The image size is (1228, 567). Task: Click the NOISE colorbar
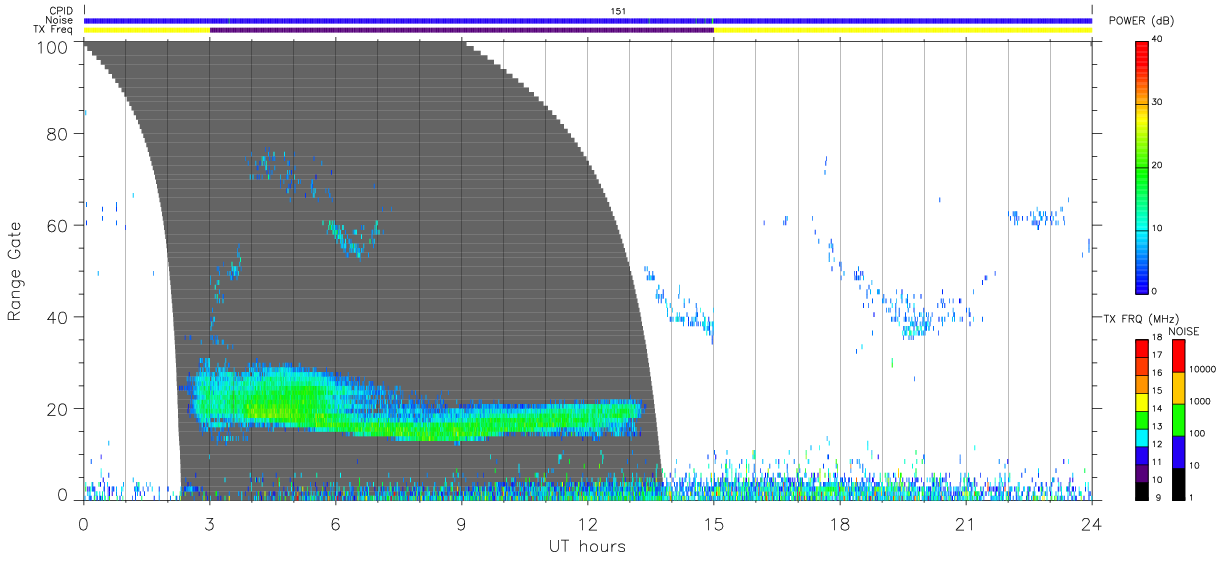coord(1178,419)
